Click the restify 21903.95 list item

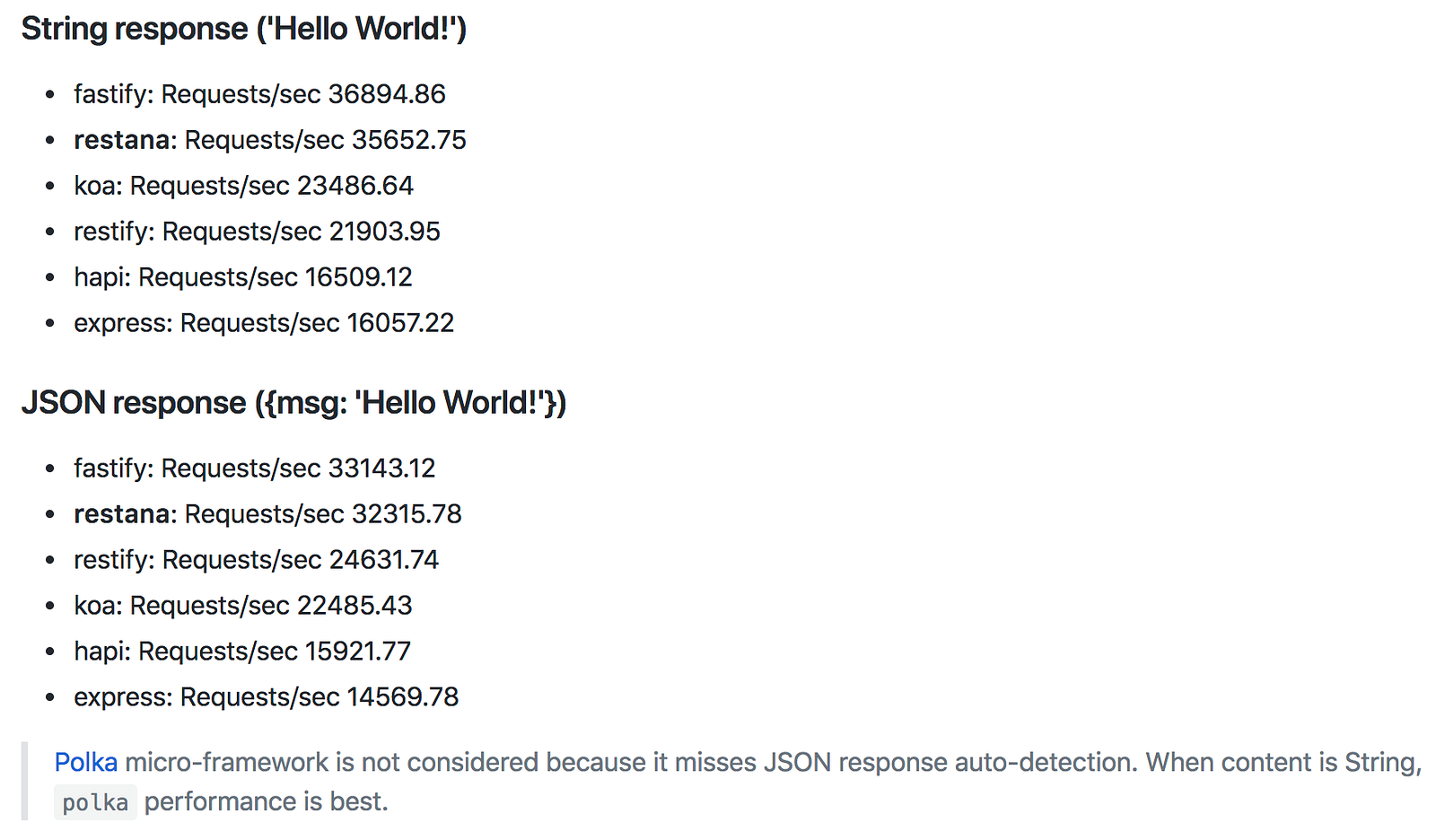(x=257, y=232)
